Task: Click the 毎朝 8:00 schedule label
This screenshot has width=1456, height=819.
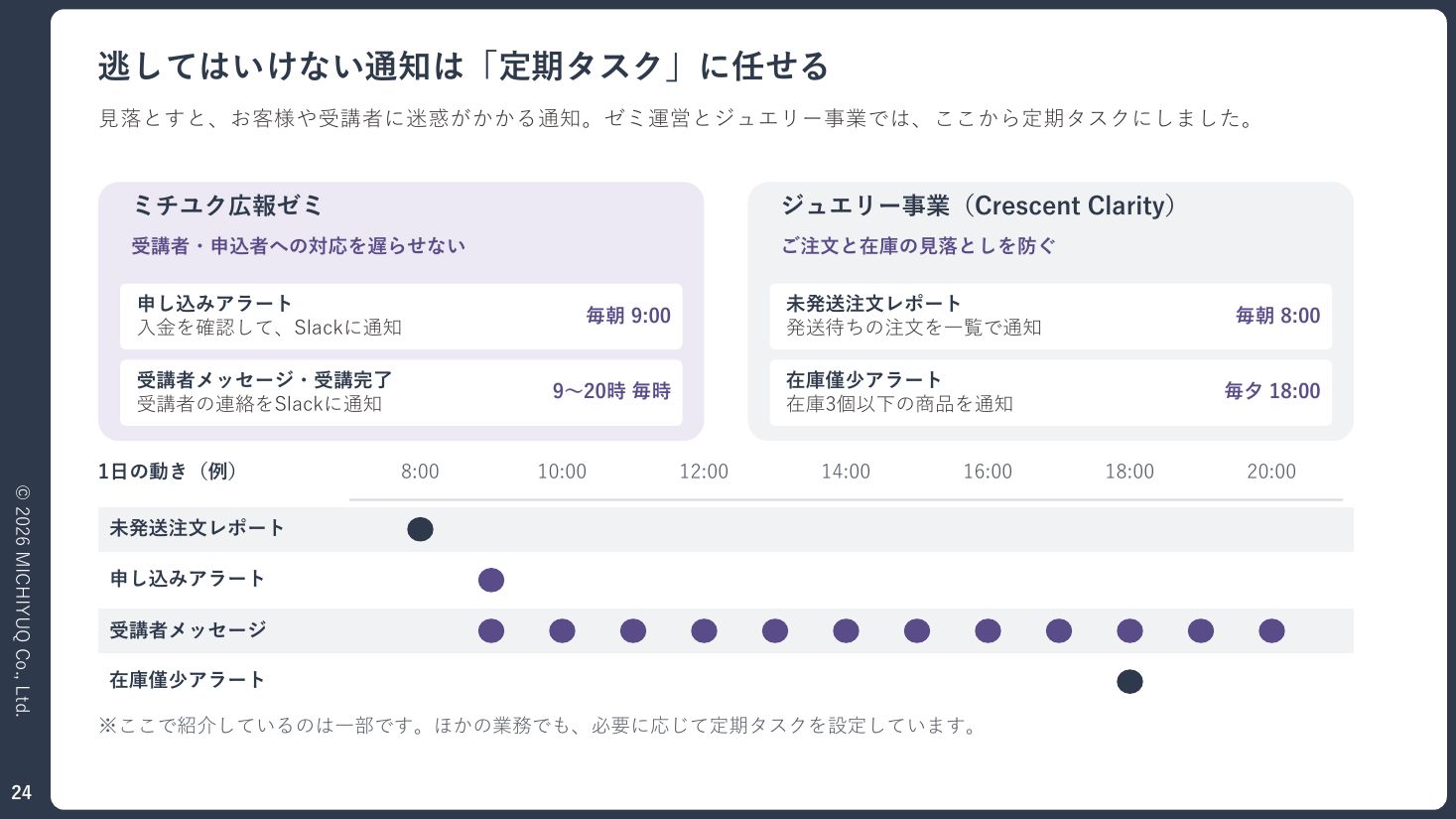Action: point(1277,316)
